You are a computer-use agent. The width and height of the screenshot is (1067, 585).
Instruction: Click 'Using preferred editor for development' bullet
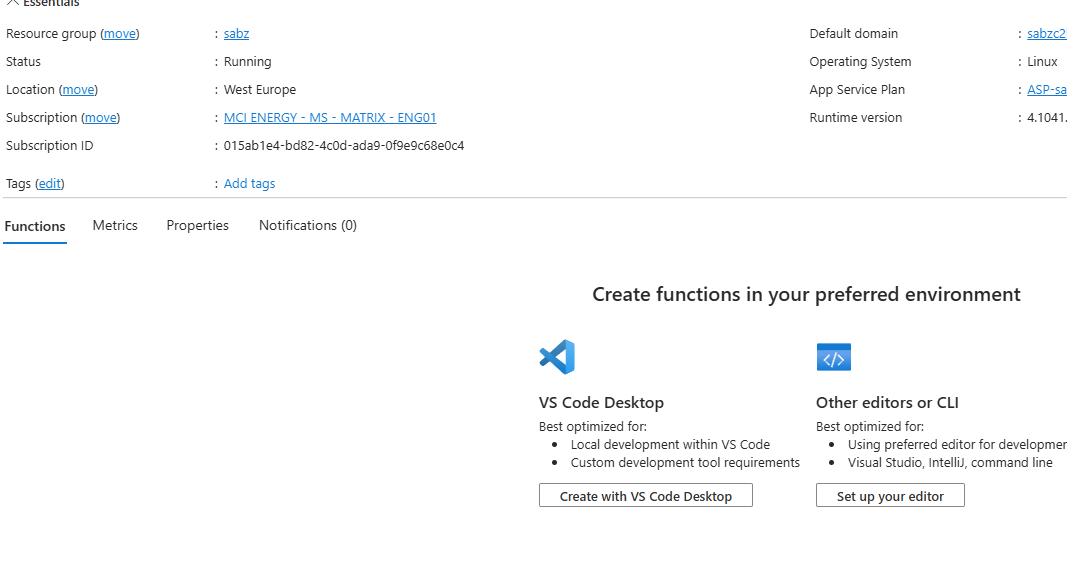957,444
